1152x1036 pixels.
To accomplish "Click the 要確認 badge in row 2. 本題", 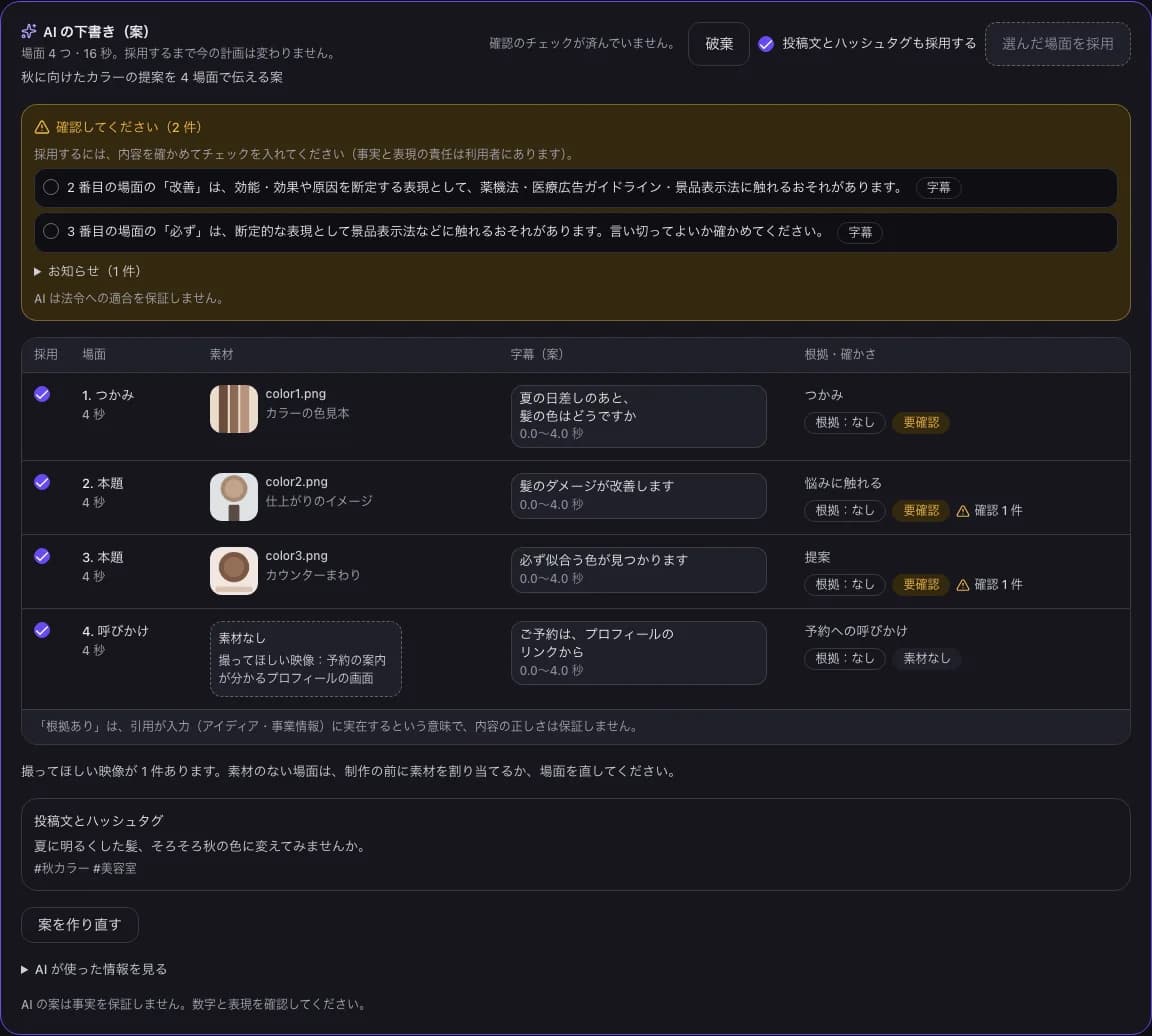I will [x=921, y=511].
